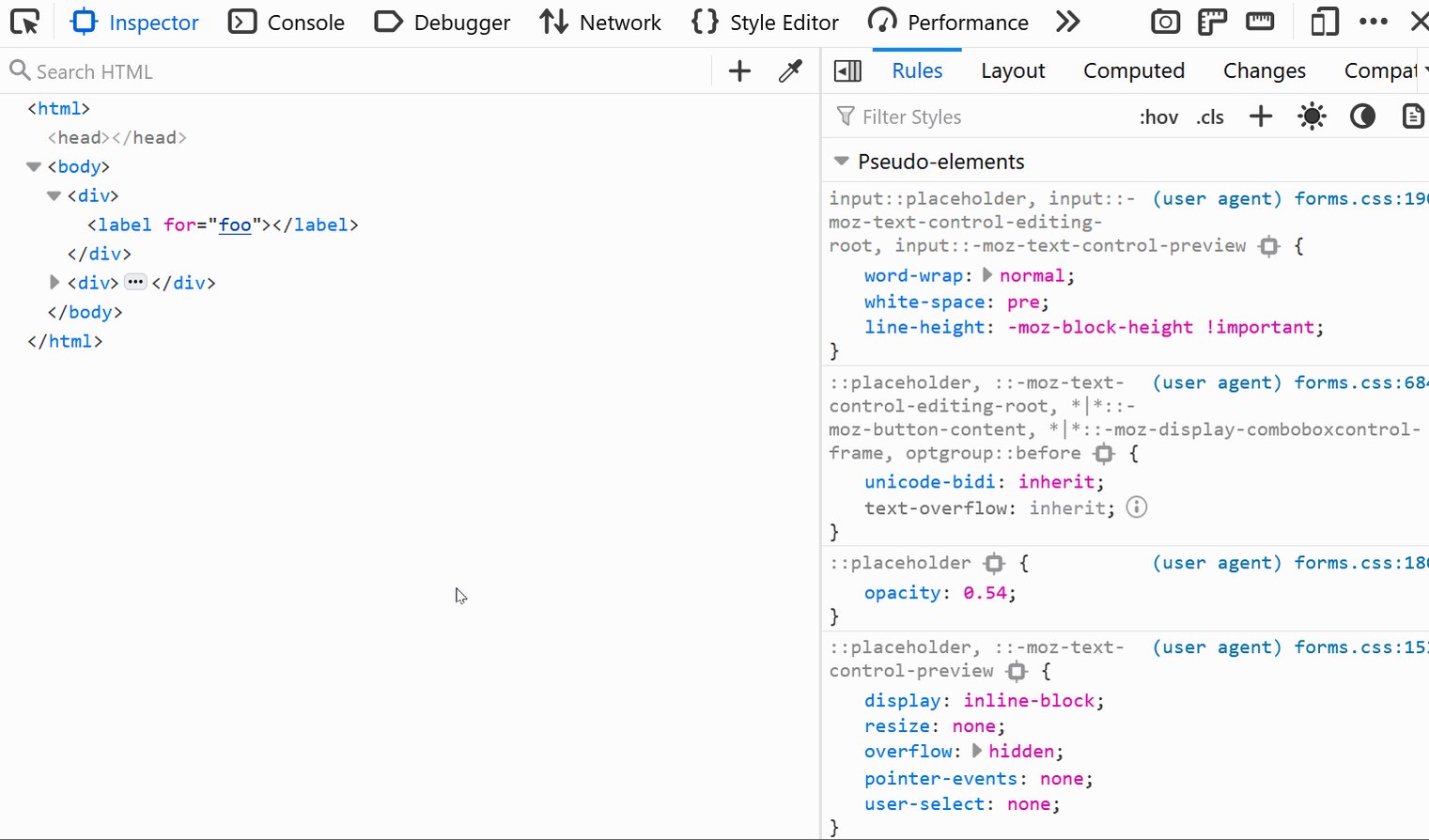1429x840 pixels.
Task: Open forms.css:190 source link
Action: [1360, 198]
